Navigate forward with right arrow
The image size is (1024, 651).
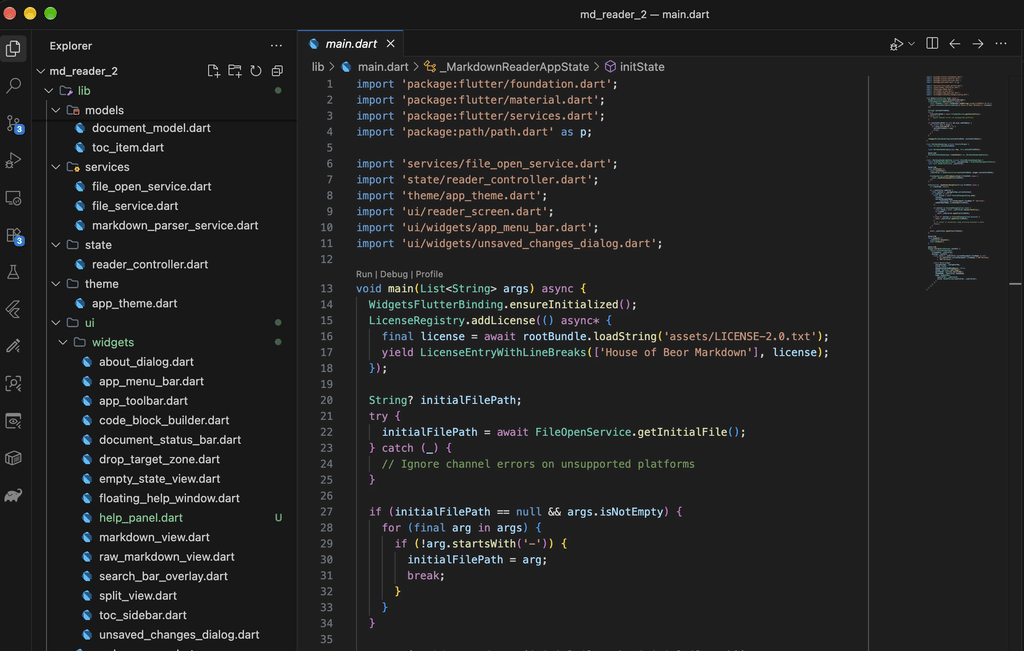click(978, 44)
